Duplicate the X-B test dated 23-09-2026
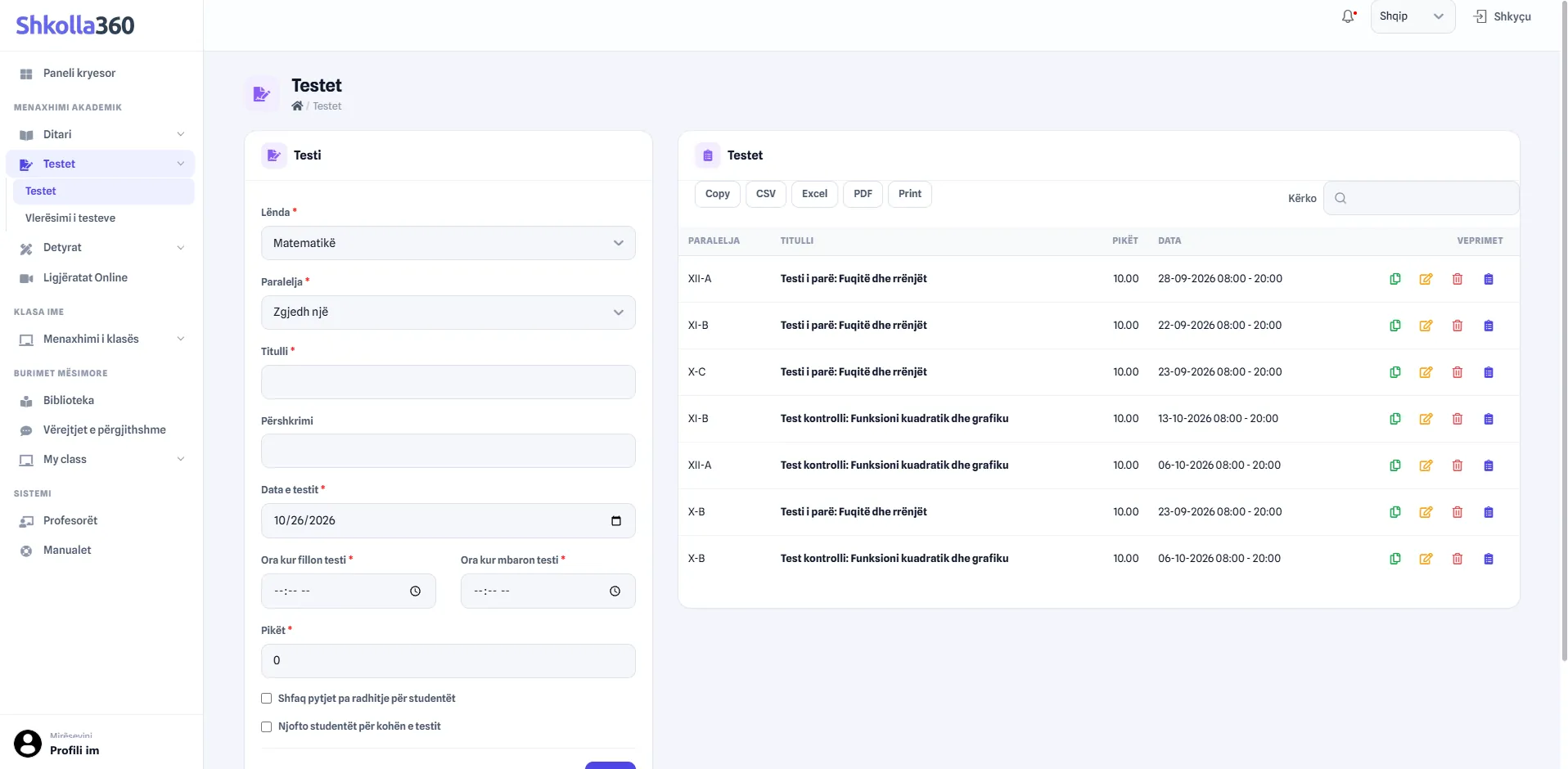The height and width of the screenshot is (769, 1568). pyautogui.click(x=1395, y=512)
